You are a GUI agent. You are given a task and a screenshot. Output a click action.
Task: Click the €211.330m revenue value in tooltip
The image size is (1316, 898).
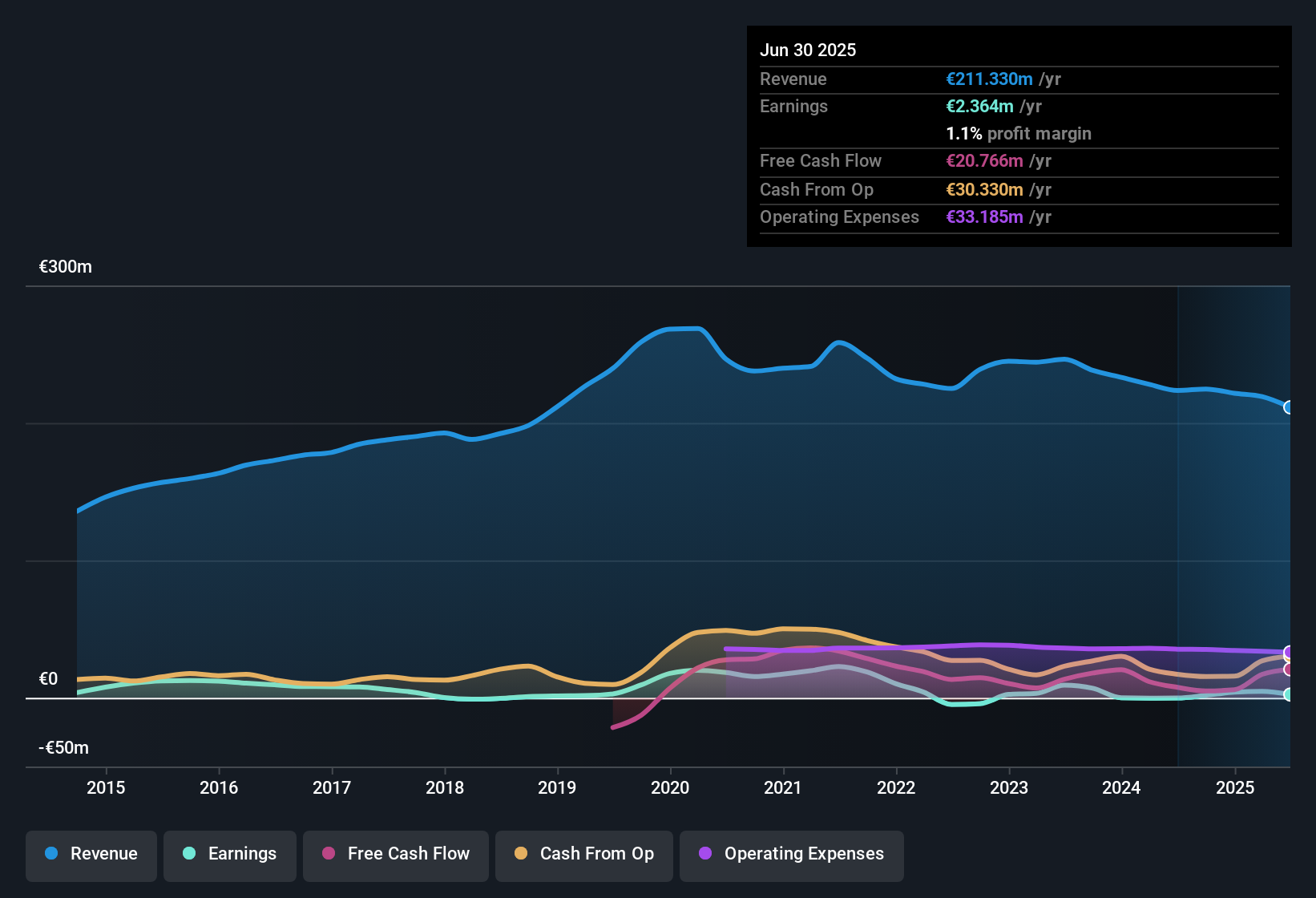(x=989, y=79)
